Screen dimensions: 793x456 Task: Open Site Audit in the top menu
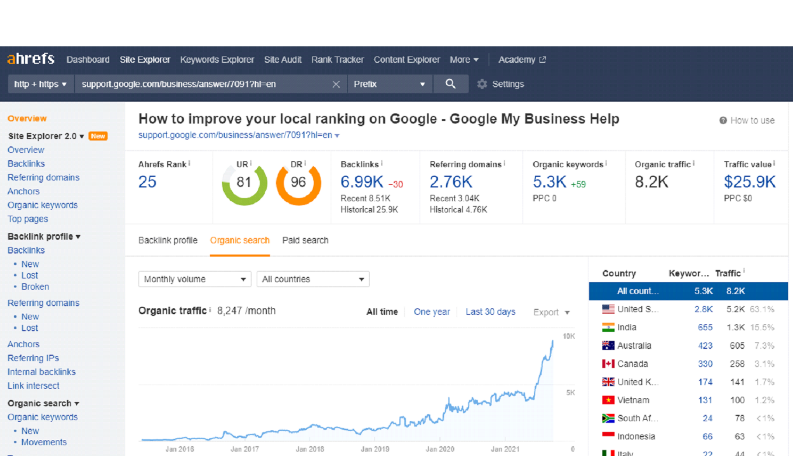point(283,60)
